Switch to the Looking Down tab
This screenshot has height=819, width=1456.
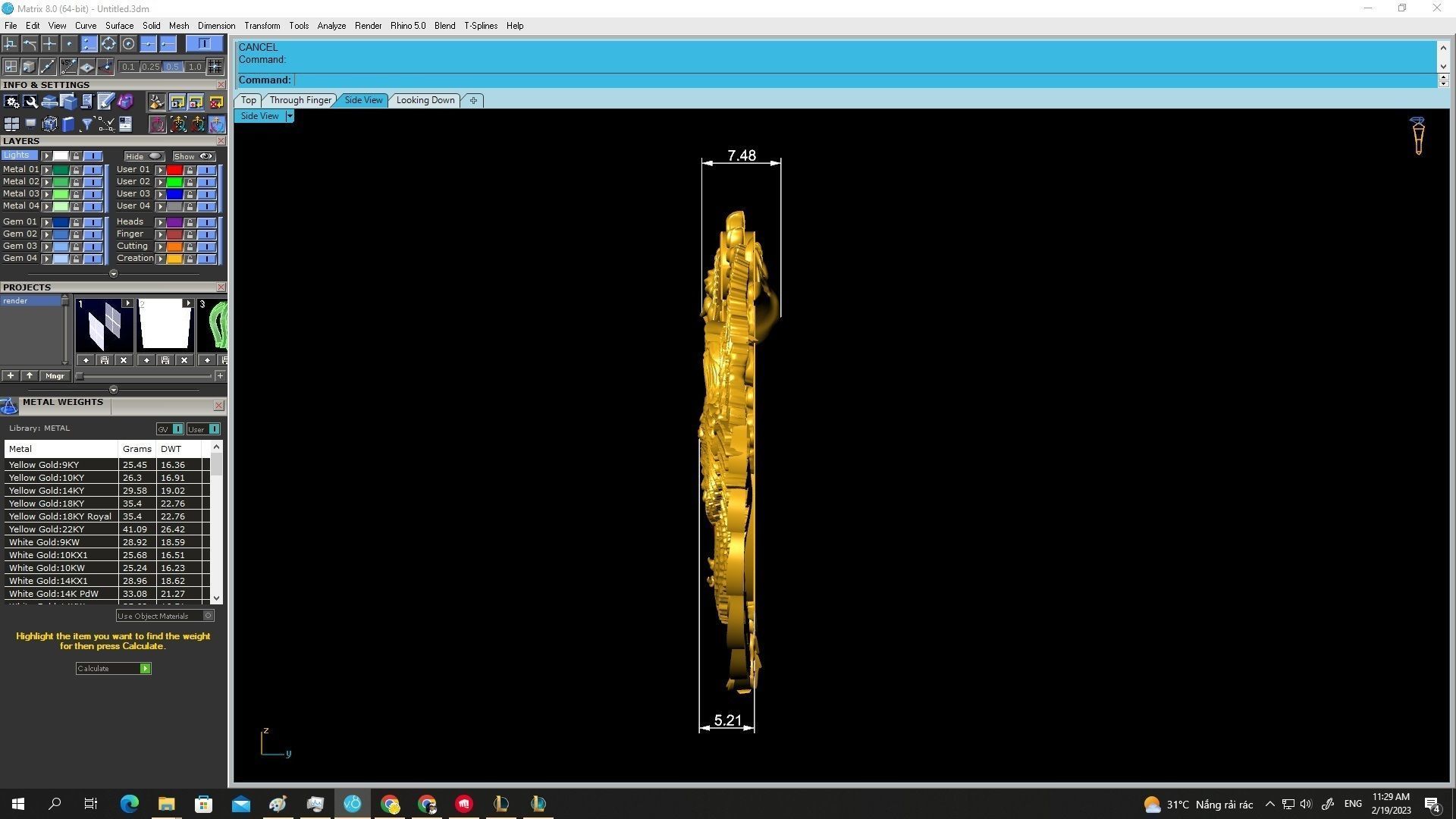coord(425,100)
